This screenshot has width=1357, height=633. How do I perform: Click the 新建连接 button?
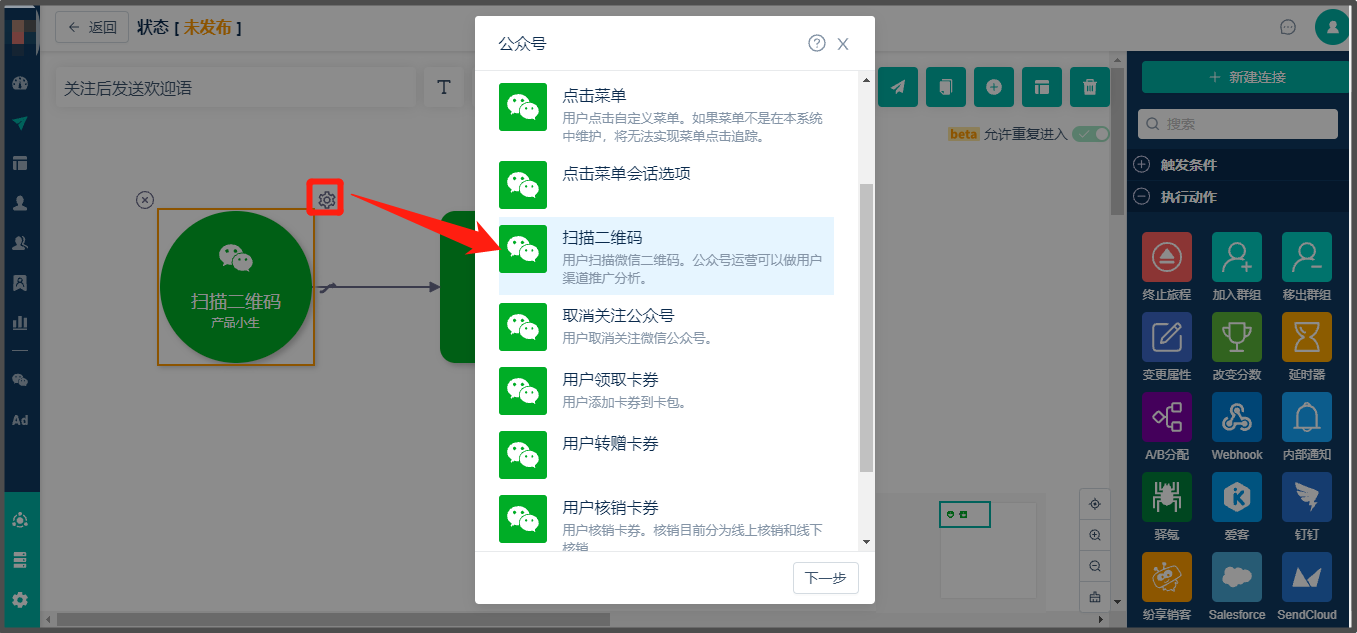pos(1246,77)
